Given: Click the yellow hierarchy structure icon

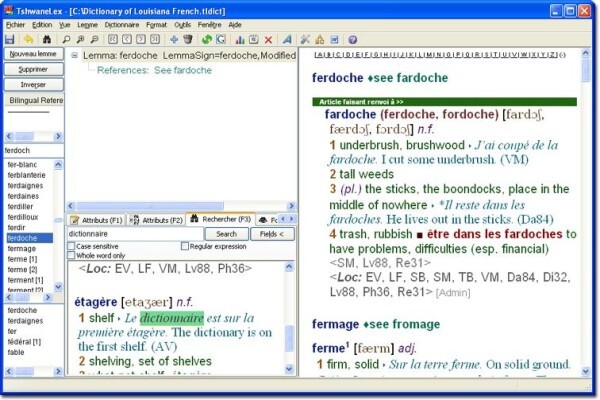Looking at the screenshot, I should point(320,39).
